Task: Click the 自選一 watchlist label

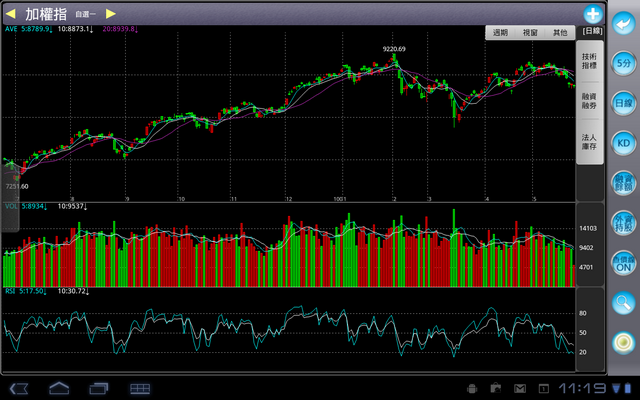Action: click(85, 14)
